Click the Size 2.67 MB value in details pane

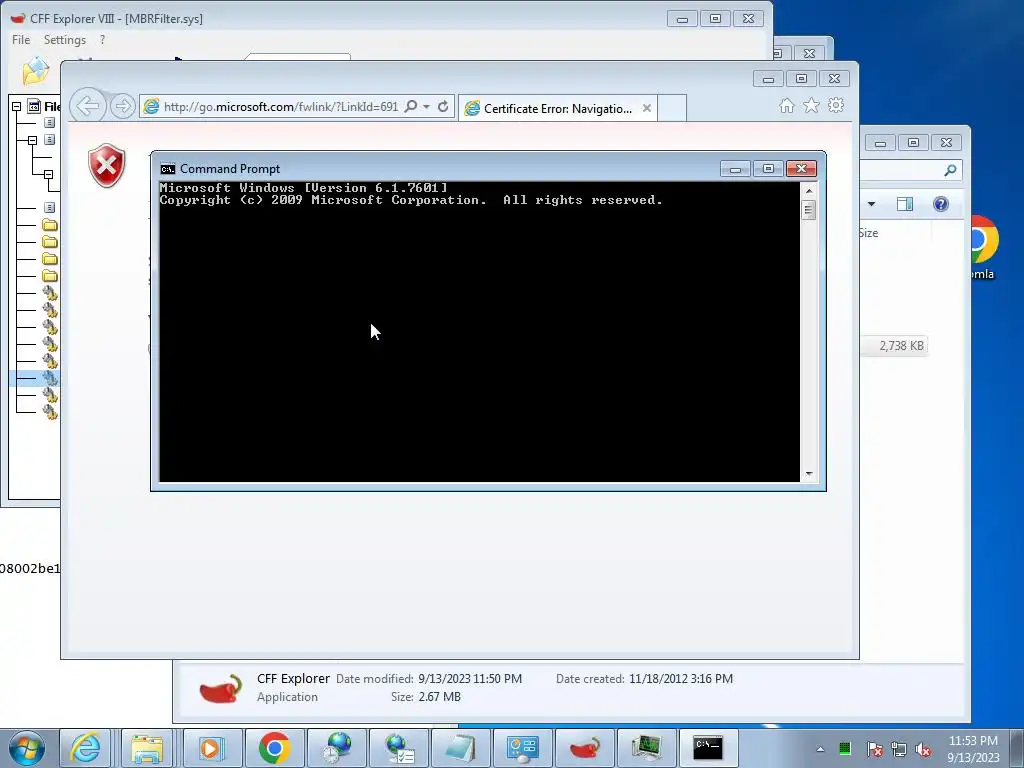pos(440,697)
